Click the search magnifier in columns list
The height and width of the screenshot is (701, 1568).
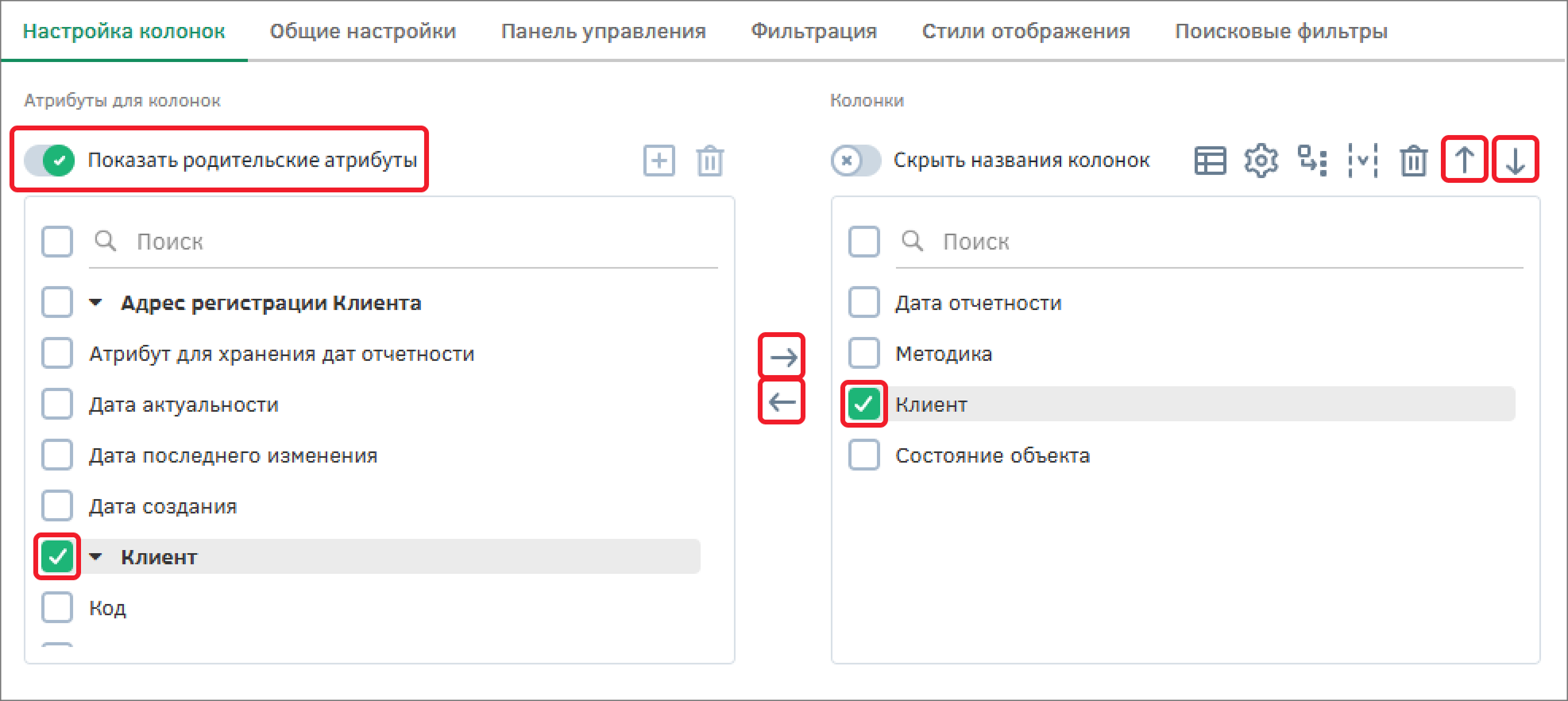[x=913, y=241]
